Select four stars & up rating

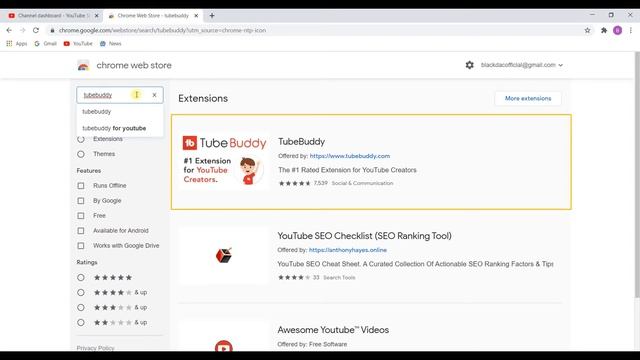(x=81, y=293)
